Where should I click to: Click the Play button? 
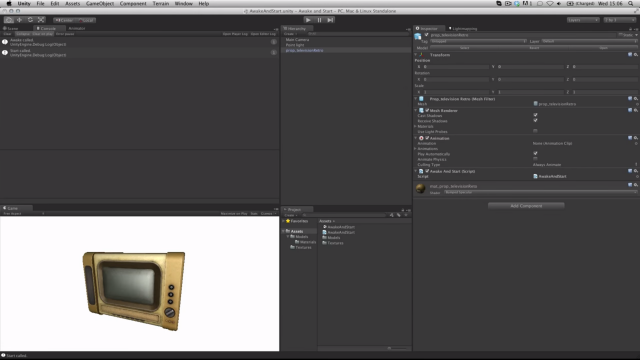pyautogui.click(x=308, y=20)
